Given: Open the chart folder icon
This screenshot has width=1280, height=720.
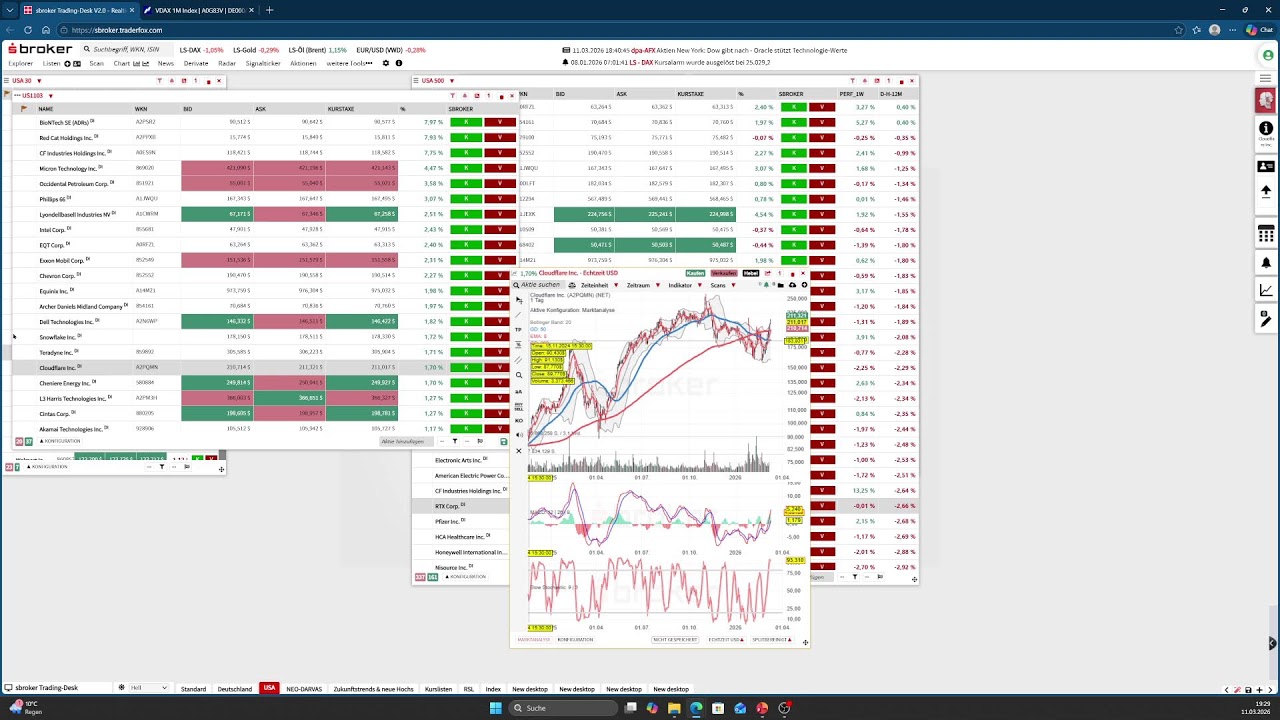Looking at the screenshot, I should [x=780, y=285].
